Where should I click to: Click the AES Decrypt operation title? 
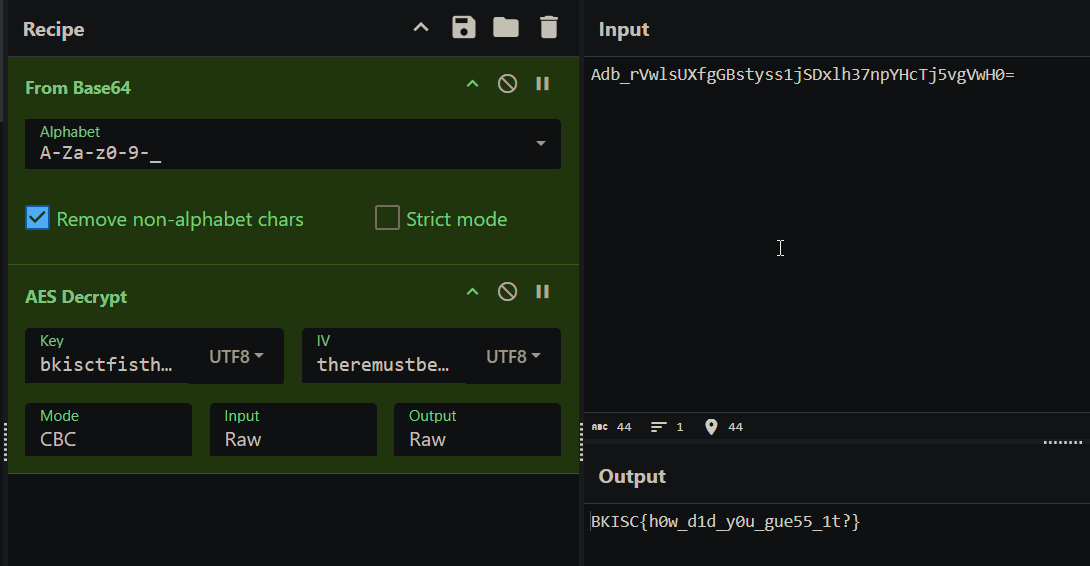(76, 297)
